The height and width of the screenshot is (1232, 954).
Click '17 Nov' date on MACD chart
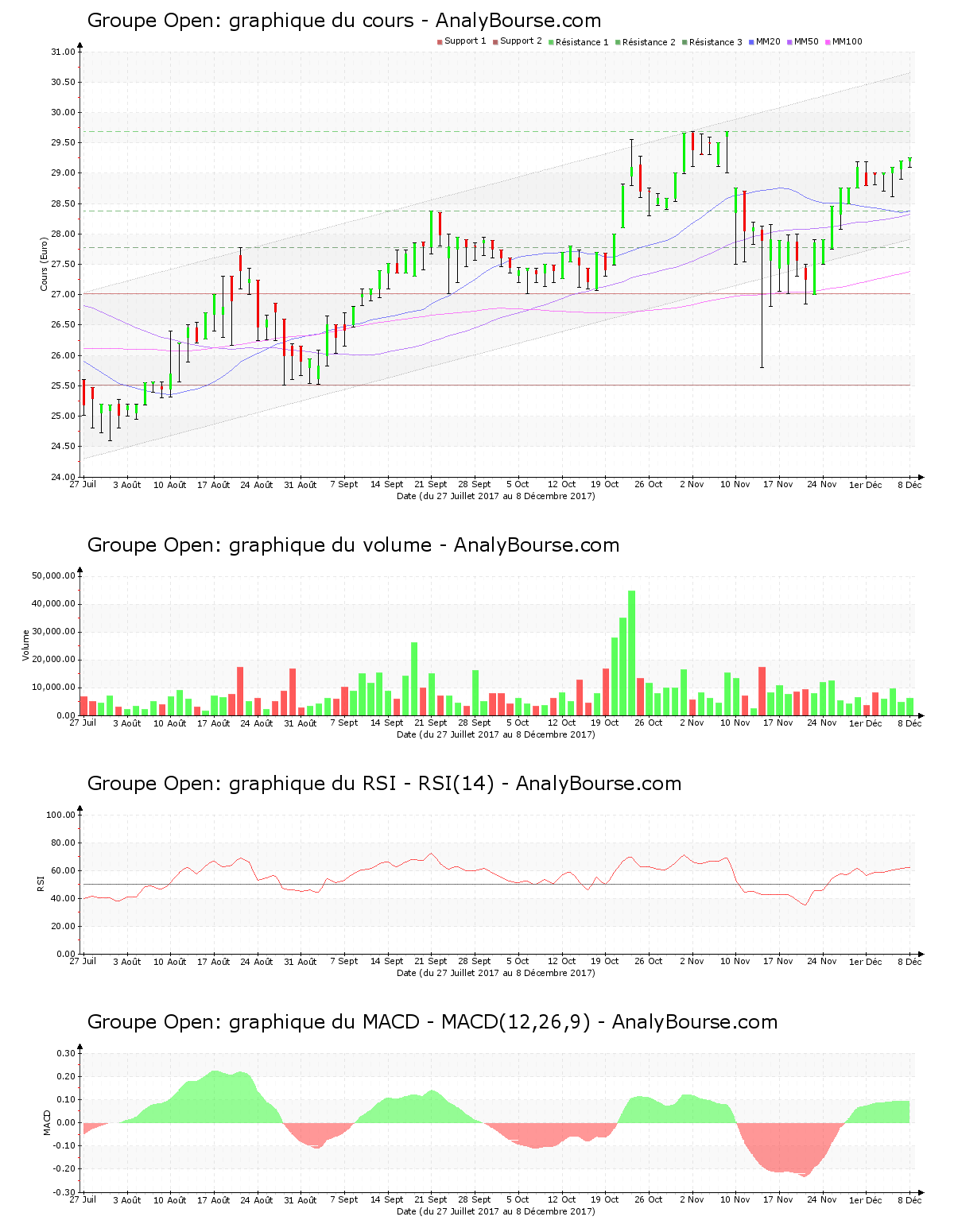tap(778, 1200)
